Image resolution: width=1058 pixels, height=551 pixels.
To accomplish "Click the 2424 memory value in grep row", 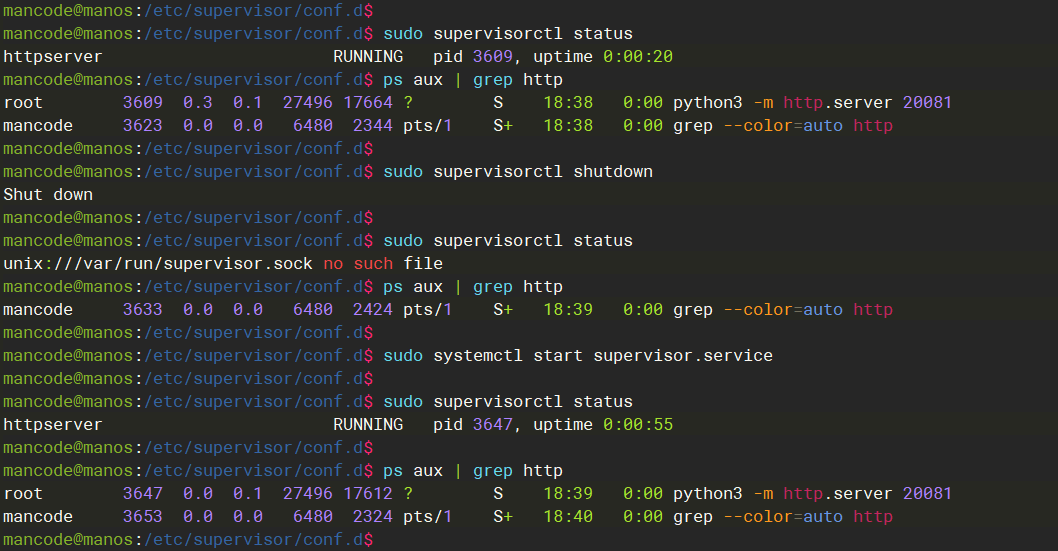I will (373, 310).
